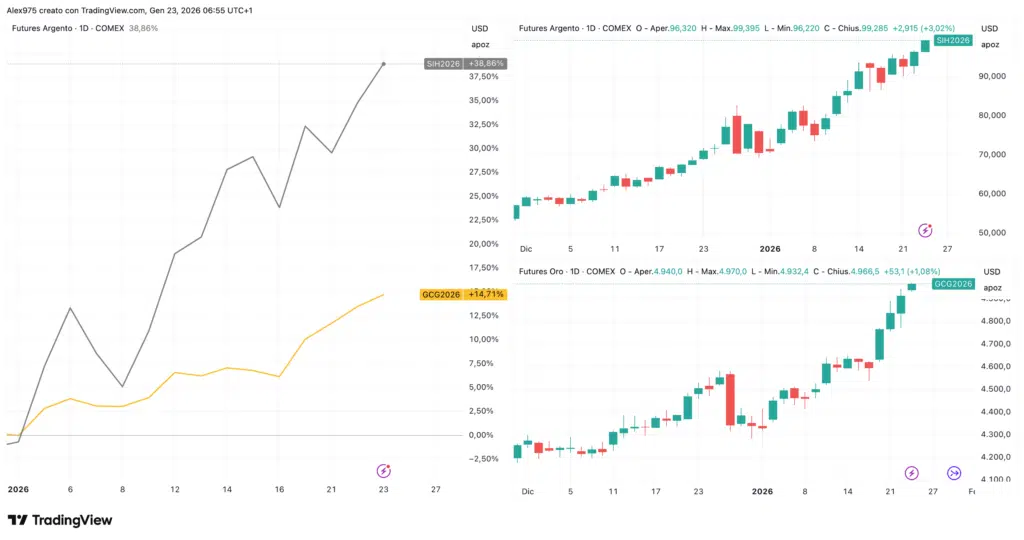Click the large red candle in the Futures Oro chart
1024x540 pixels.
click(730, 400)
